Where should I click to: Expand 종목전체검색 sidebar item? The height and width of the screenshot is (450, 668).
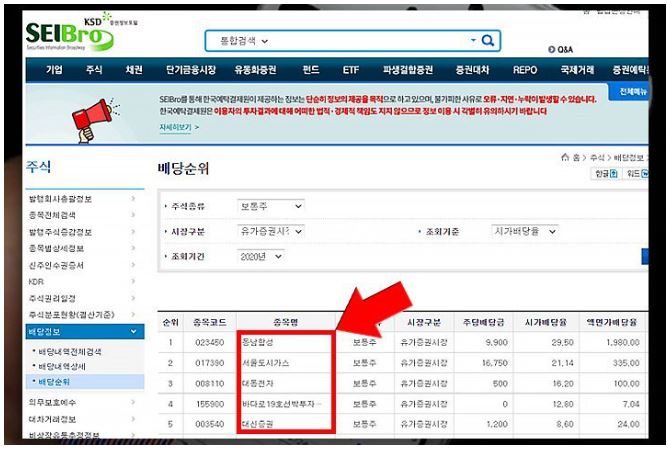tap(133, 215)
